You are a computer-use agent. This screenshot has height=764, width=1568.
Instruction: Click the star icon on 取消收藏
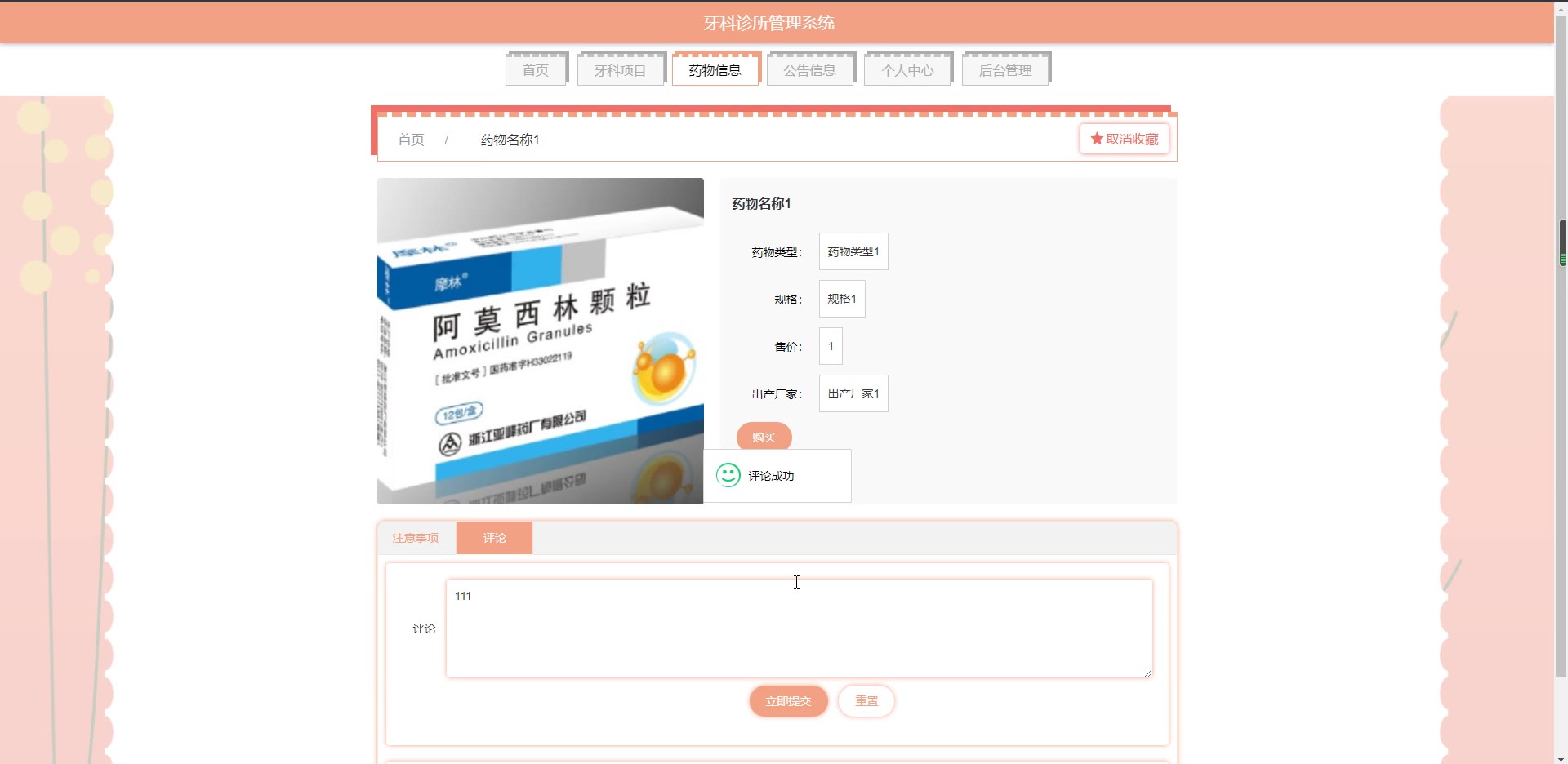pos(1097,139)
